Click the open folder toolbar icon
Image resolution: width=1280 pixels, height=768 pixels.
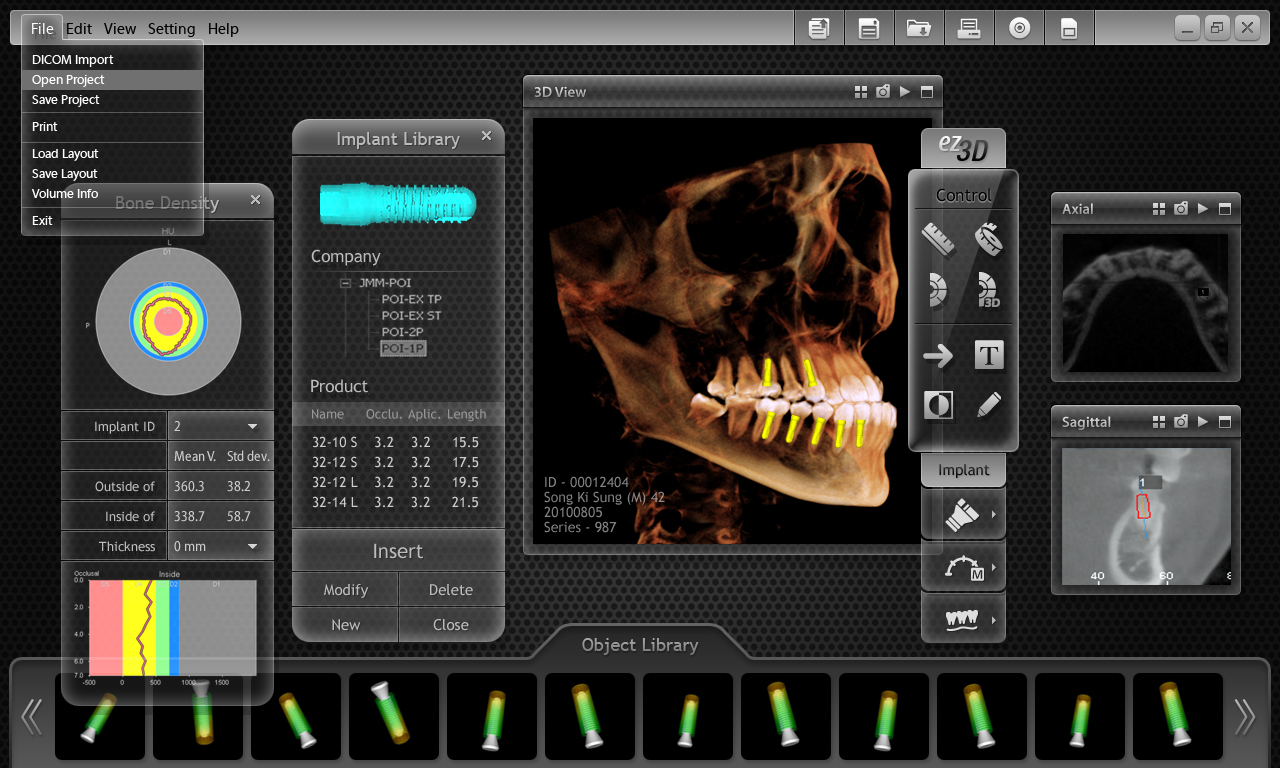[x=919, y=28]
